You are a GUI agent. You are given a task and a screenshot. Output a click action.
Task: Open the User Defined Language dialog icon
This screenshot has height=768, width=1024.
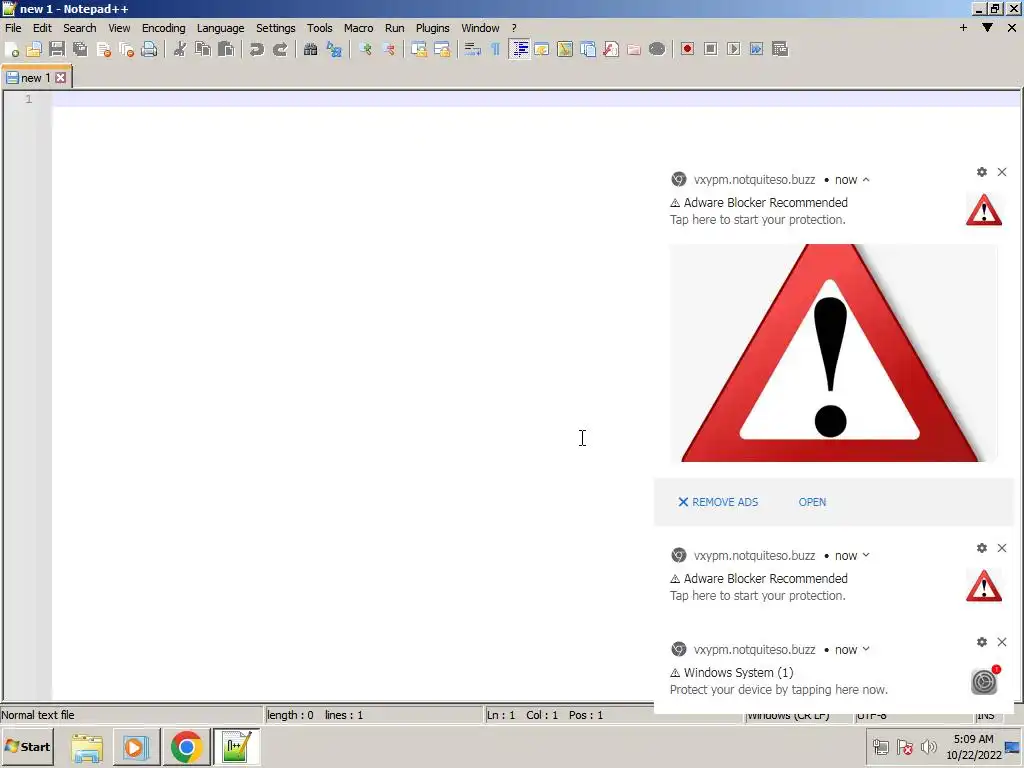pyautogui.click(x=542, y=50)
